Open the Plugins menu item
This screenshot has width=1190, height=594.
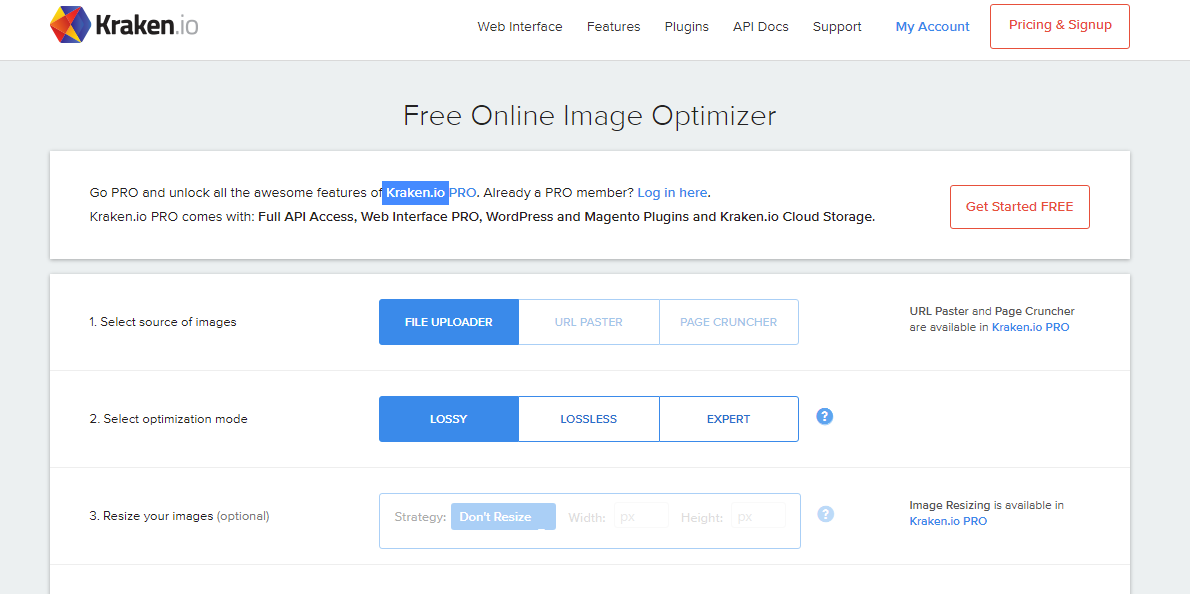tap(686, 27)
